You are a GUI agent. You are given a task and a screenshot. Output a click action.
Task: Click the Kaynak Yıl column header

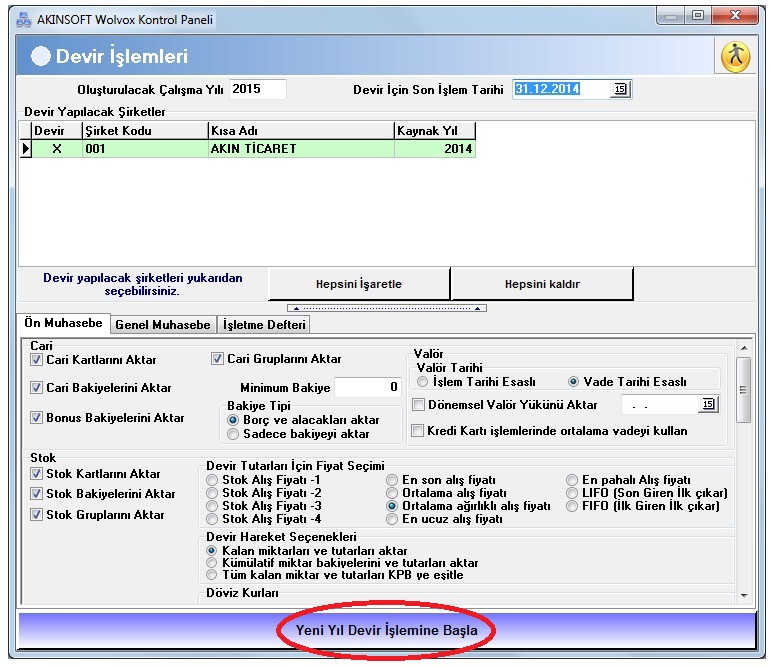tap(435, 131)
